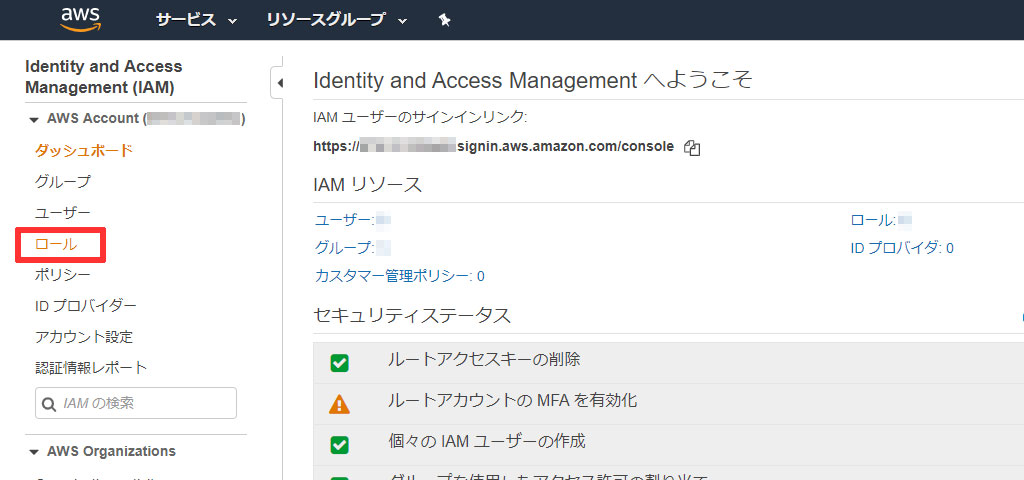Open 認証情報レポート page
Screen dimensions: 1024x480
tap(91, 368)
